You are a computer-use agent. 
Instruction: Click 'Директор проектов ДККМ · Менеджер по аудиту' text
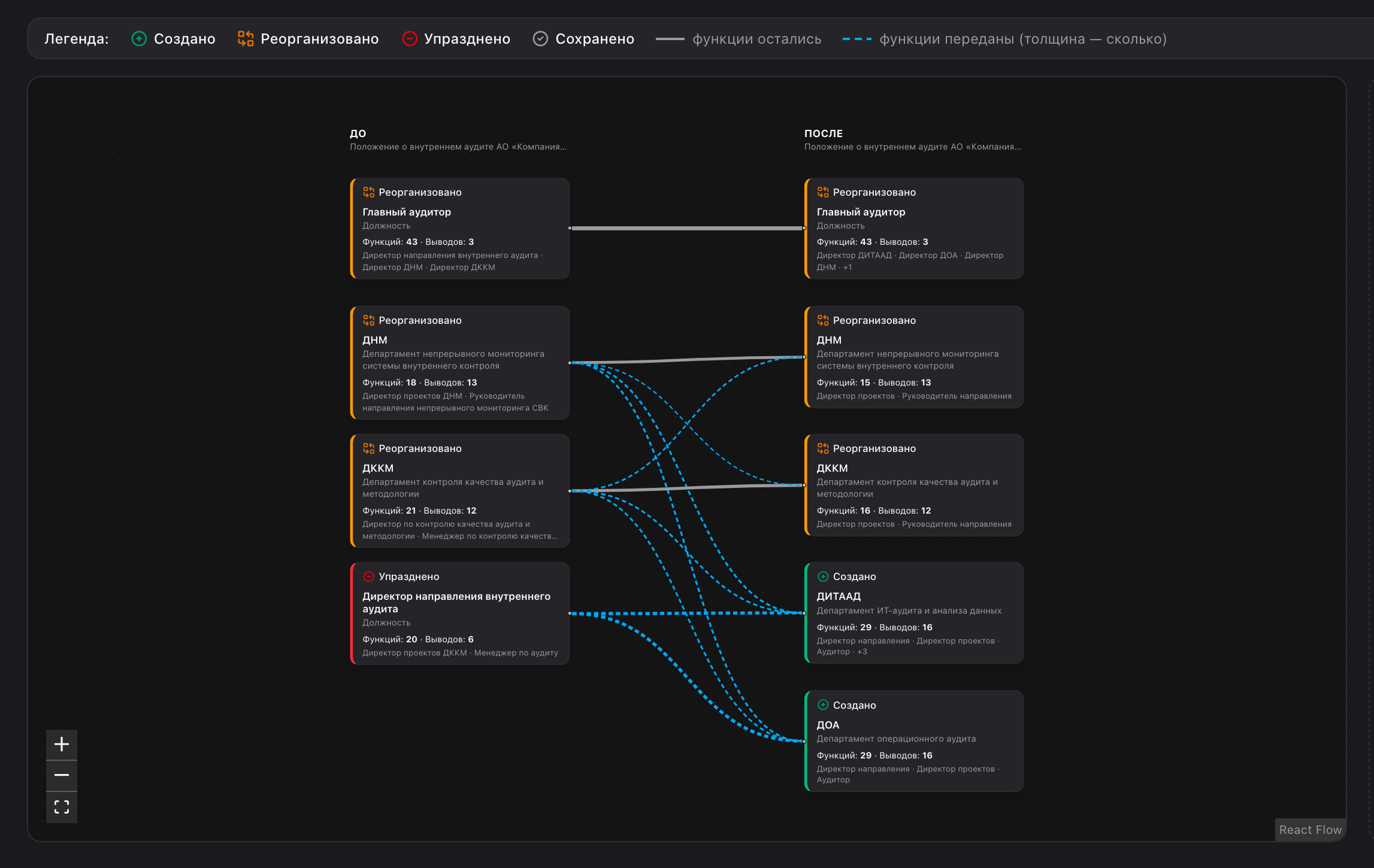click(x=460, y=652)
